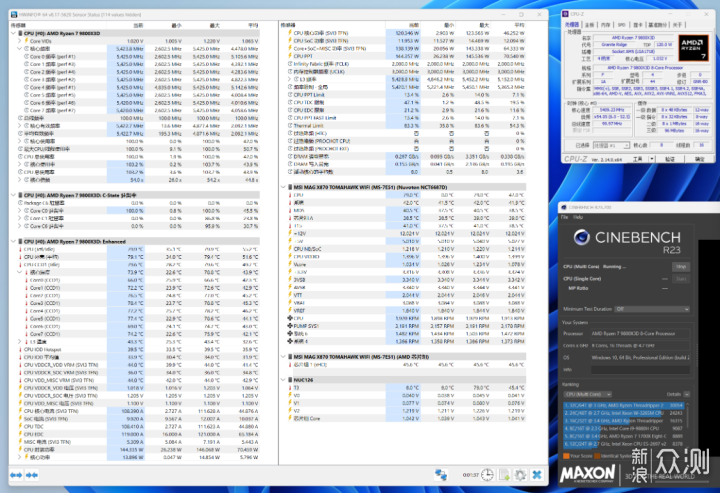This screenshot has width=720, height=493.
Task: Open Cinebench File menu
Action: tap(564, 217)
